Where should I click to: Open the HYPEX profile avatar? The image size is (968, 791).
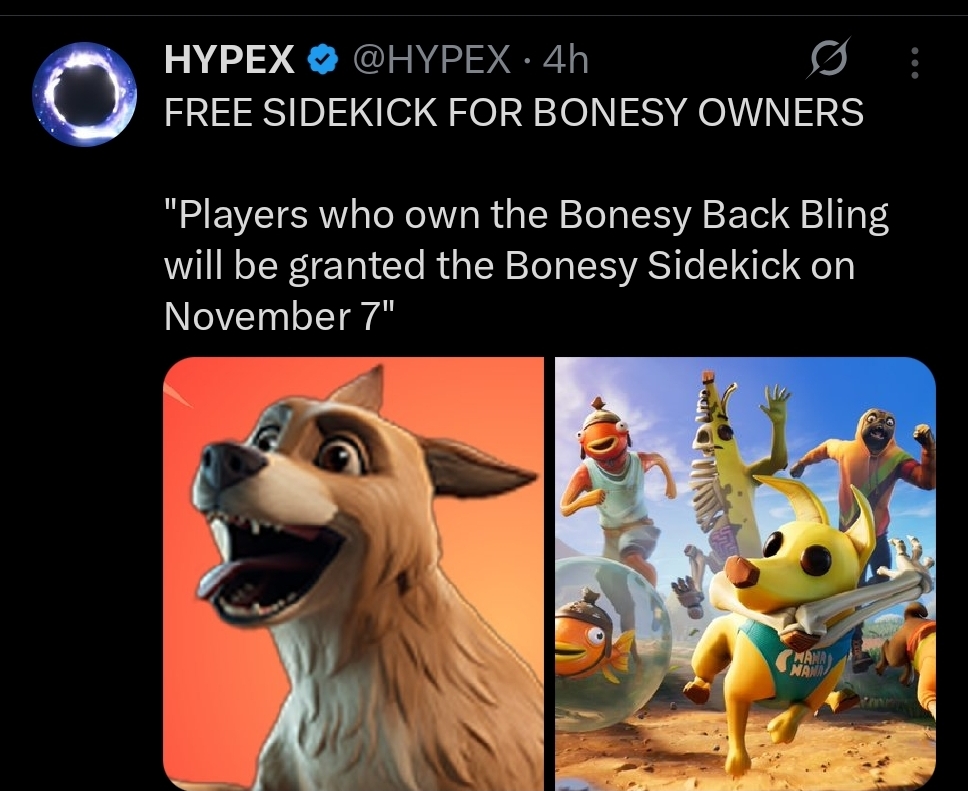[85, 94]
